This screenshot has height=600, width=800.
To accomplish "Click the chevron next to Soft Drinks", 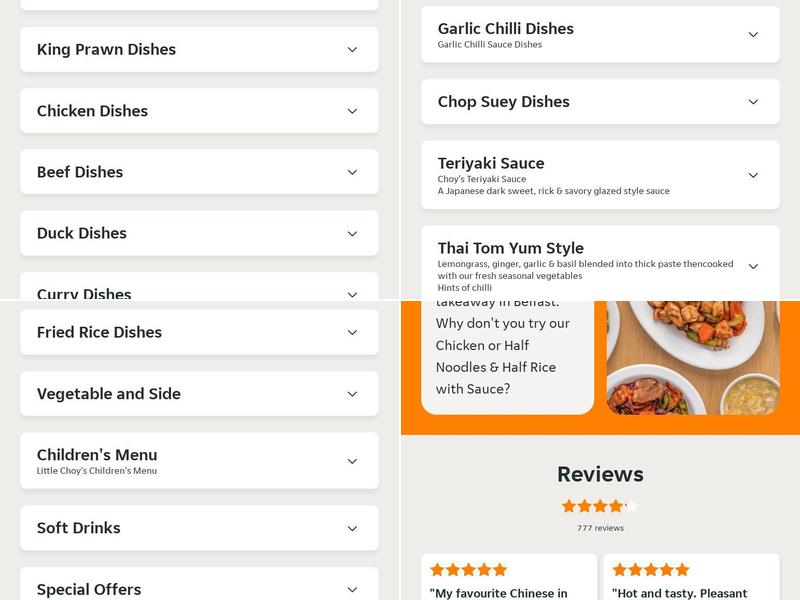I will click(351, 527).
